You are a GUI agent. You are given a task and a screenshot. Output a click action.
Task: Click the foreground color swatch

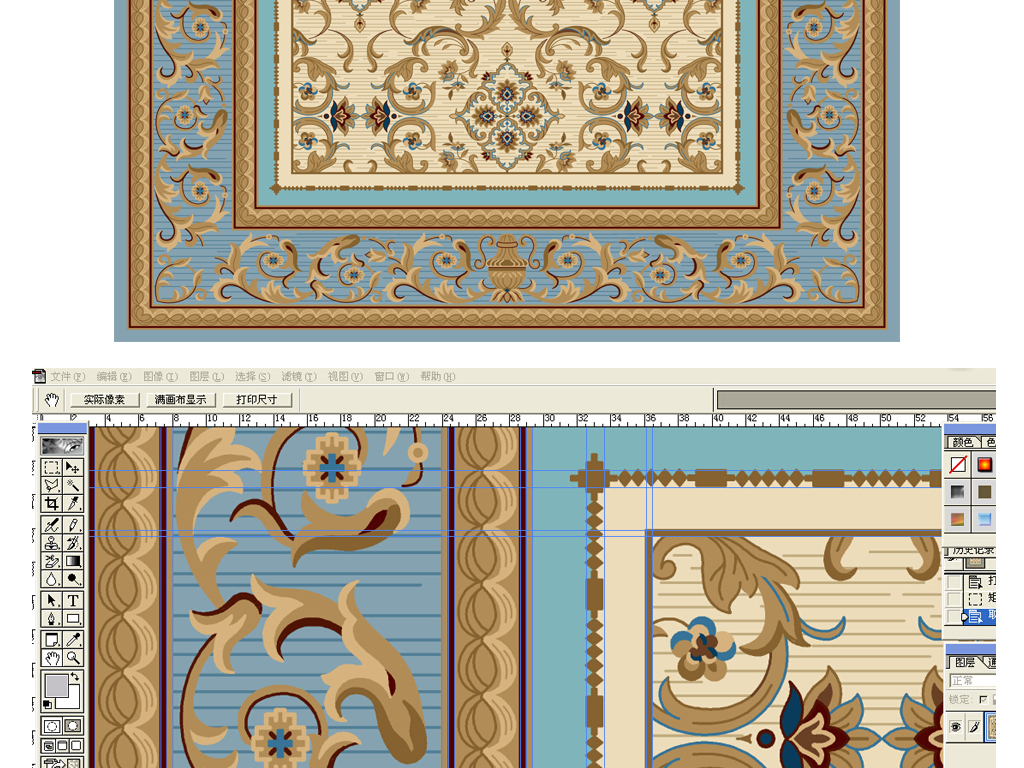(56, 686)
